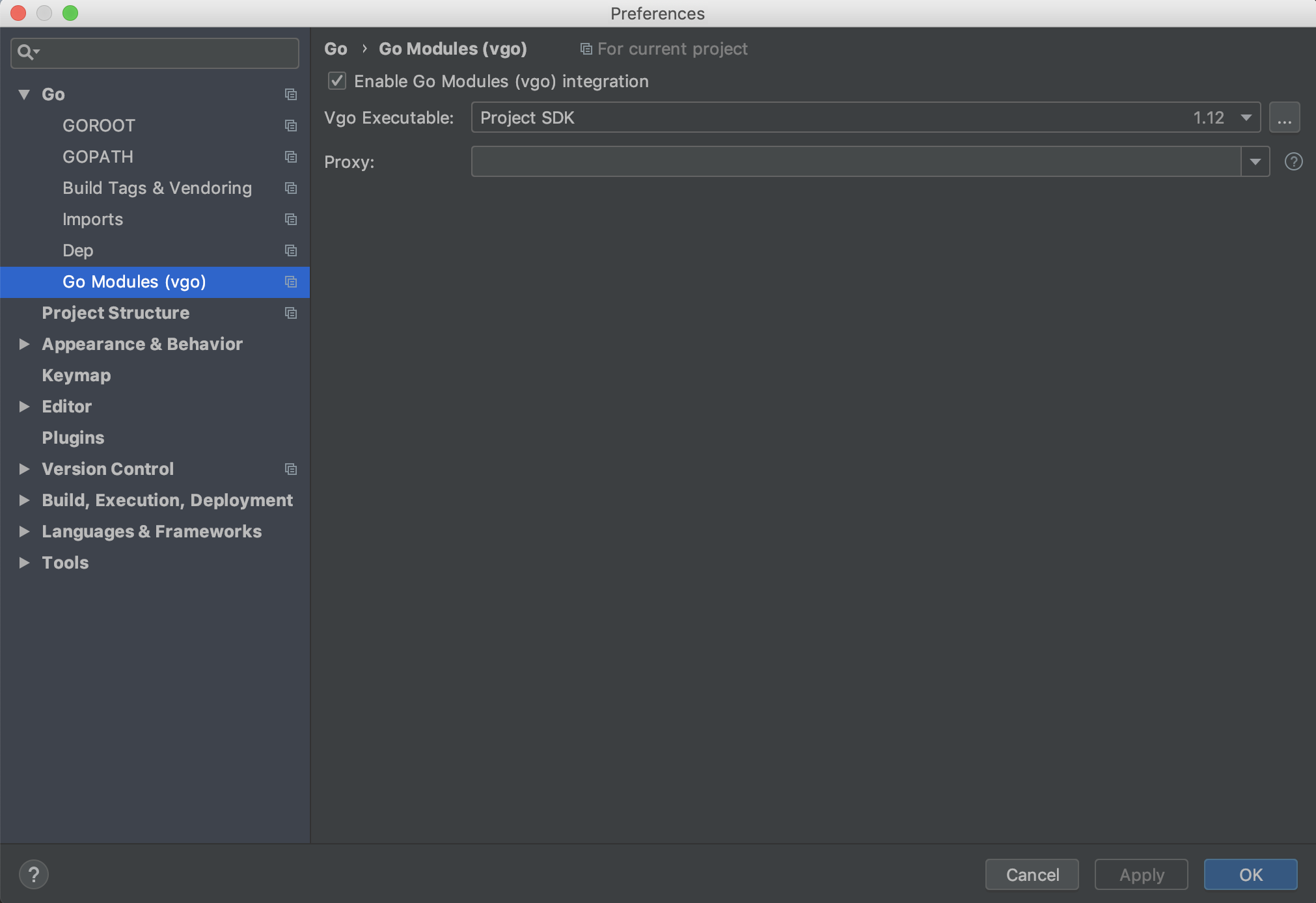1316x903 pixels.
Task: Select Build Tags & Vendoring settings
Action: [x=157, y=188]
